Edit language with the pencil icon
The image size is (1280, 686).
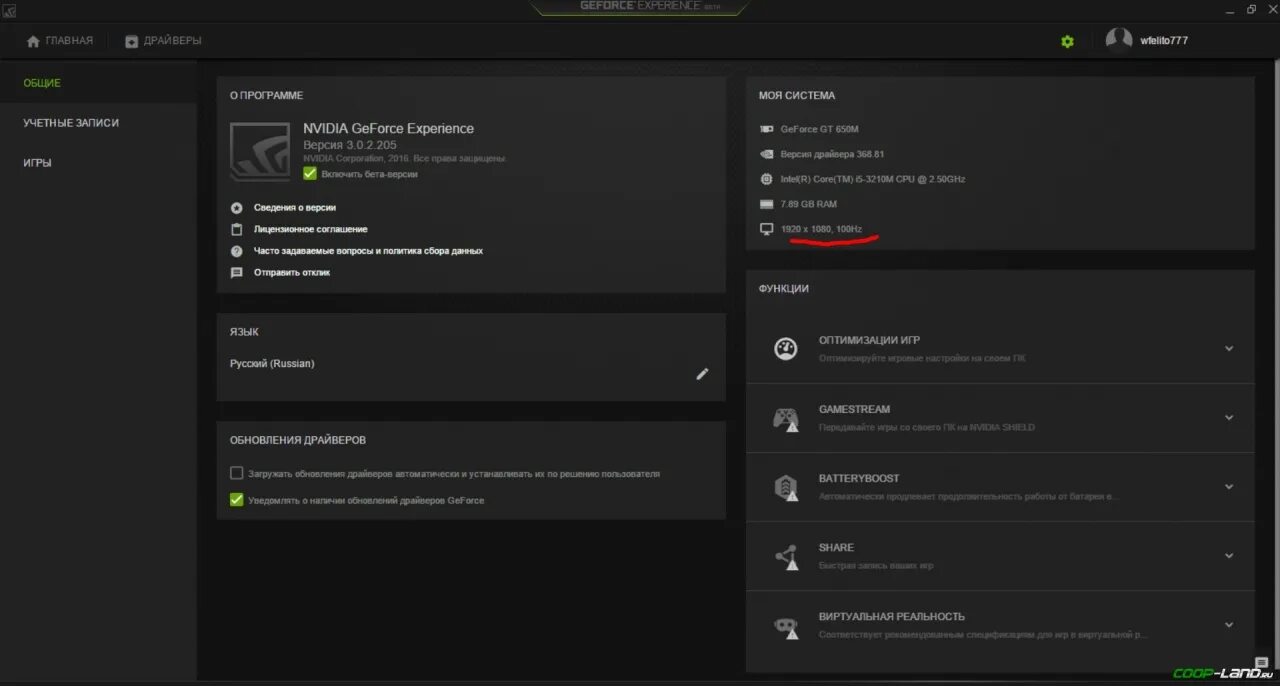click(702, 374)
